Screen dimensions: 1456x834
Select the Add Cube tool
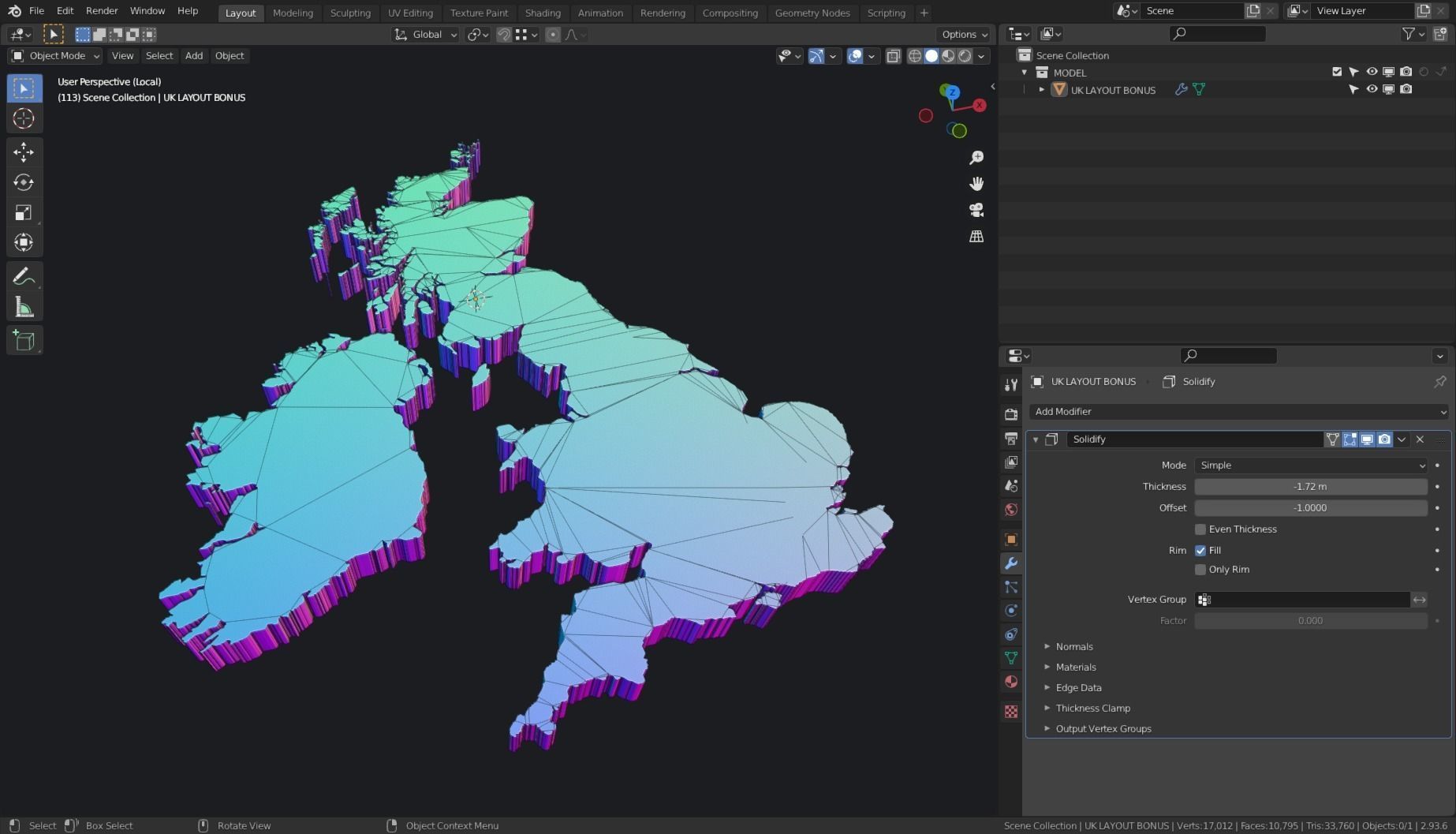(24, 341)
